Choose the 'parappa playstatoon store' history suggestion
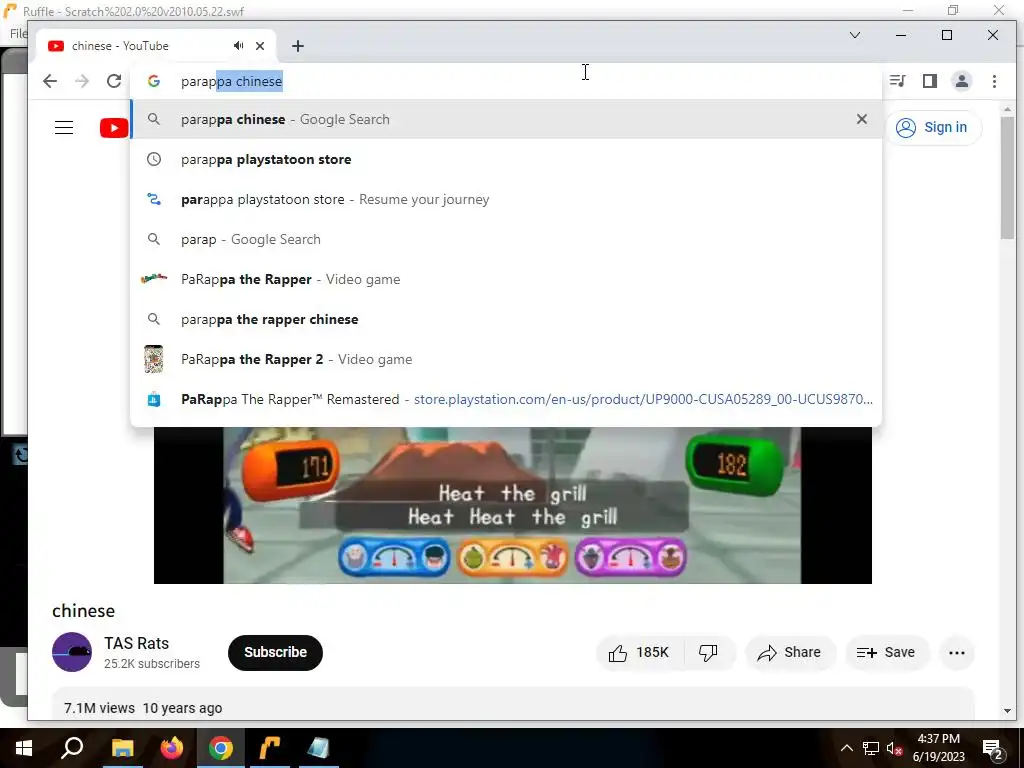1024x768 pixels. click(506, 159)
